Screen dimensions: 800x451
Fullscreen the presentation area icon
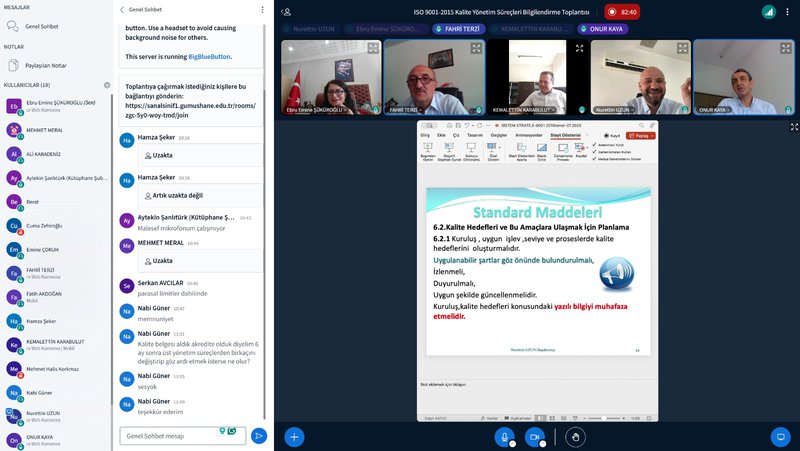794,126
